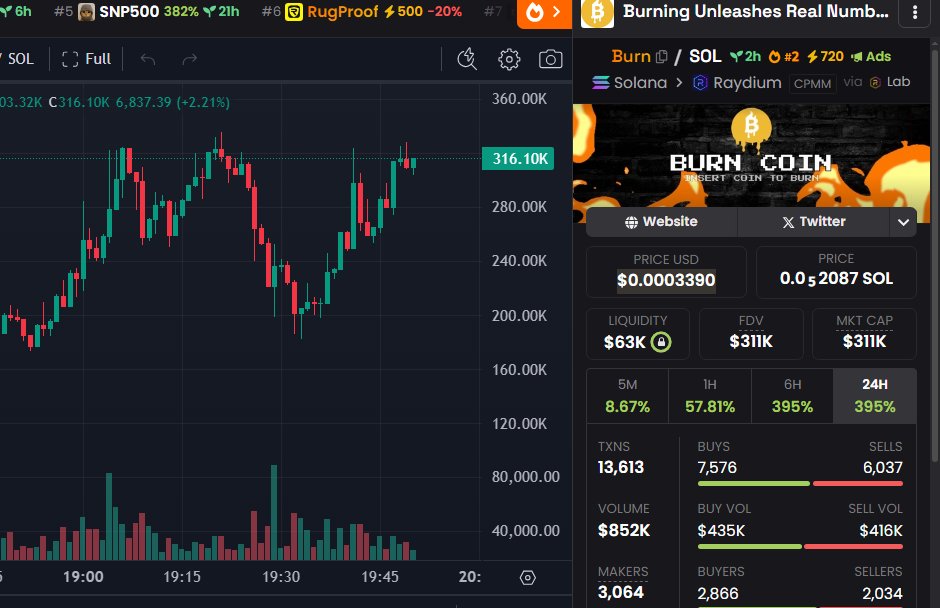This screenshot has height=608, width=940.
Task: Click the MKT CAP $311K value
Action: 864,342
